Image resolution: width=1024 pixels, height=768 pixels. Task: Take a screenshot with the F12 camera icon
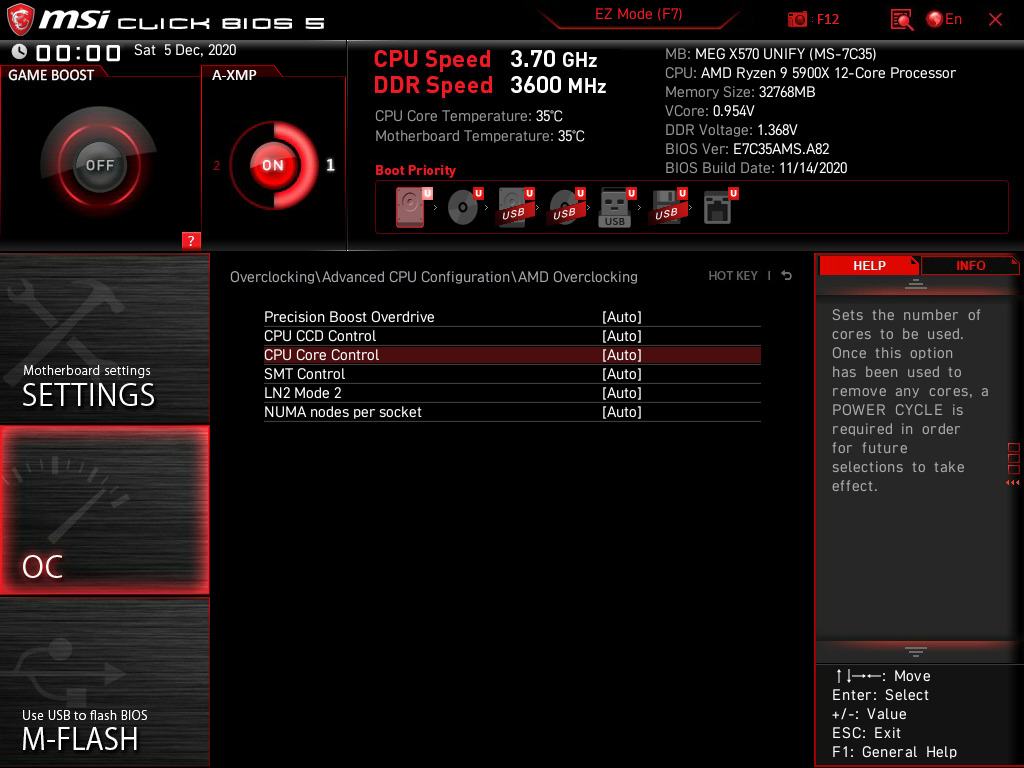click(797, 19)
